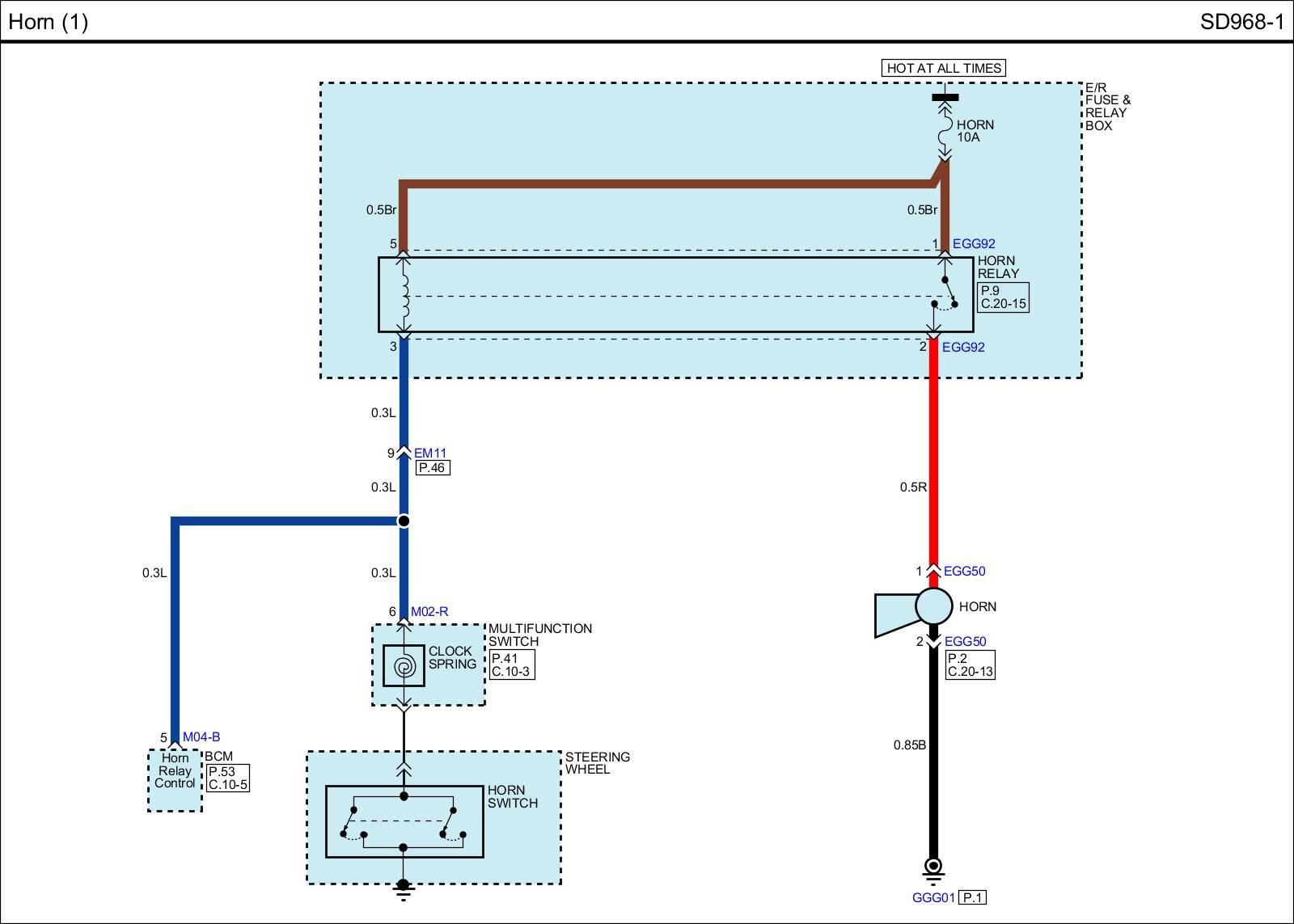Open horn relay P.9 C.20-15 reference
The height and width of the screenshot is (924, 1294).
(1003, 297)
